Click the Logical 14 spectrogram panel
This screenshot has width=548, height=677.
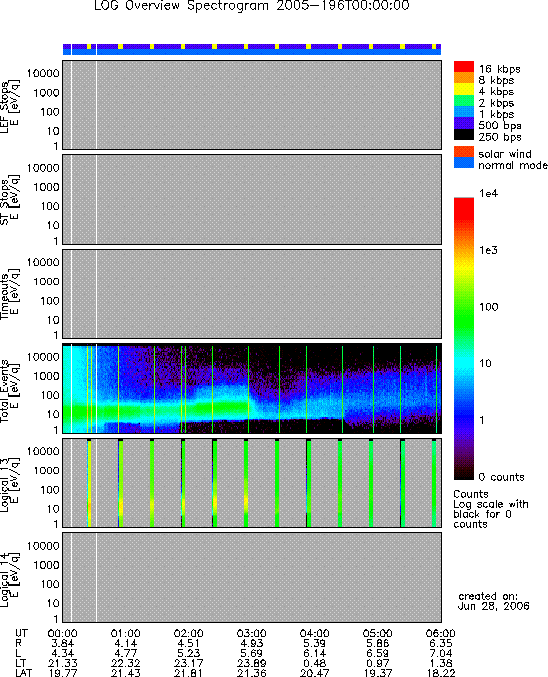click(252, 577)
